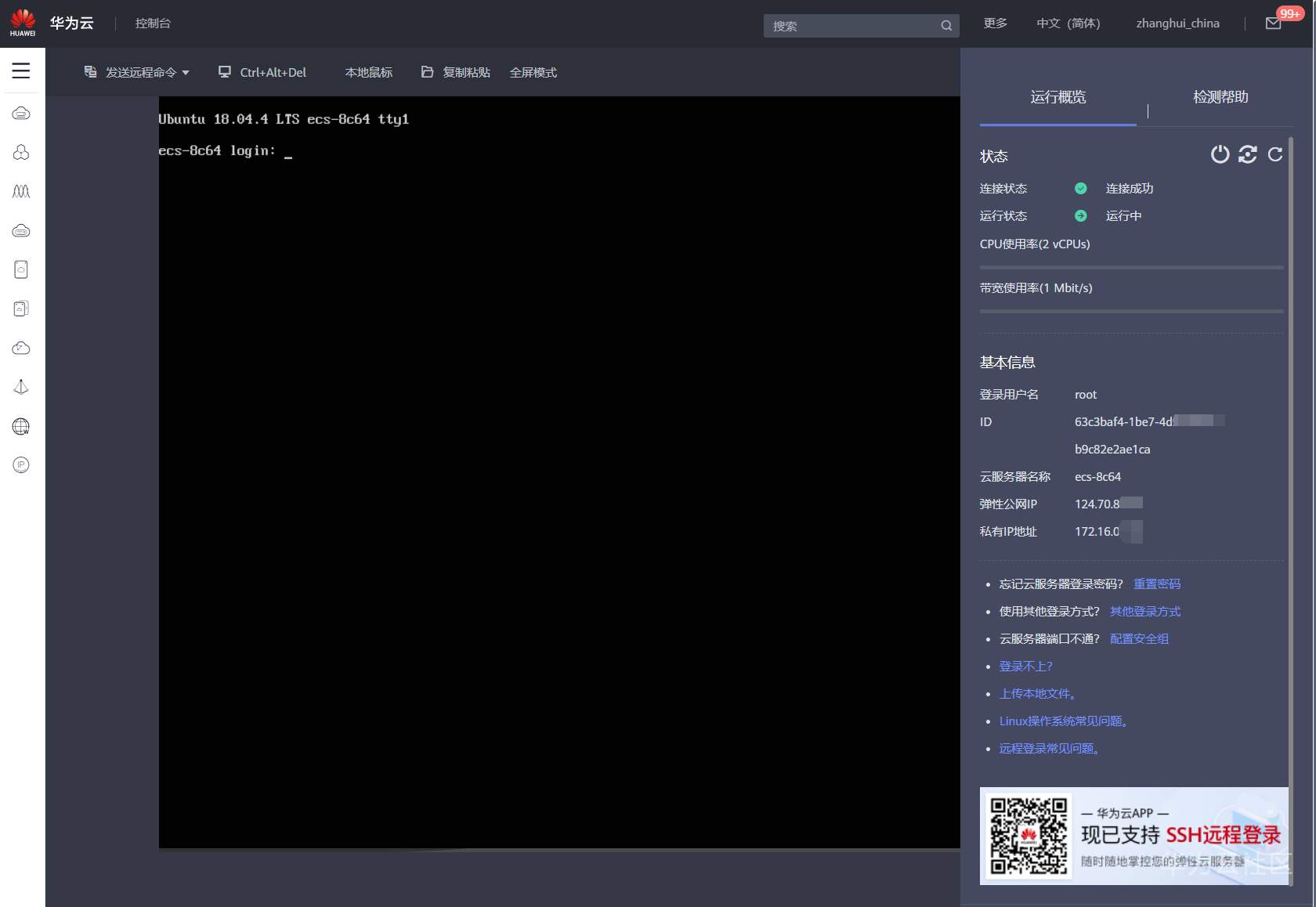Click the 99+ unread badge
The height and width of the screenshot is (907, 1316).
[1289, 13]
